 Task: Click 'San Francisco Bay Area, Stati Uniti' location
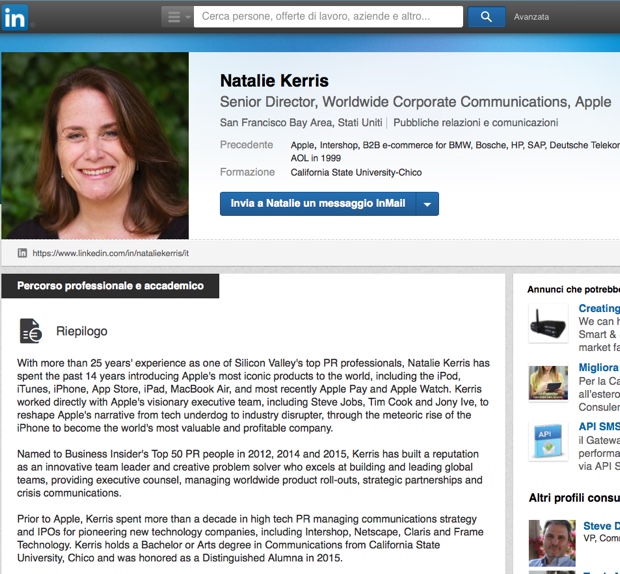pos(301,123)
